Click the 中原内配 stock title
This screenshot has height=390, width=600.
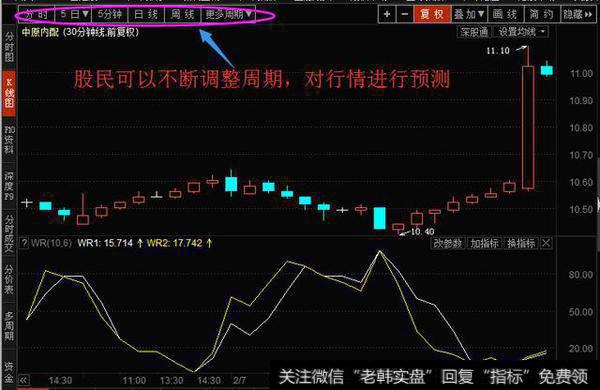coord(40,32)
